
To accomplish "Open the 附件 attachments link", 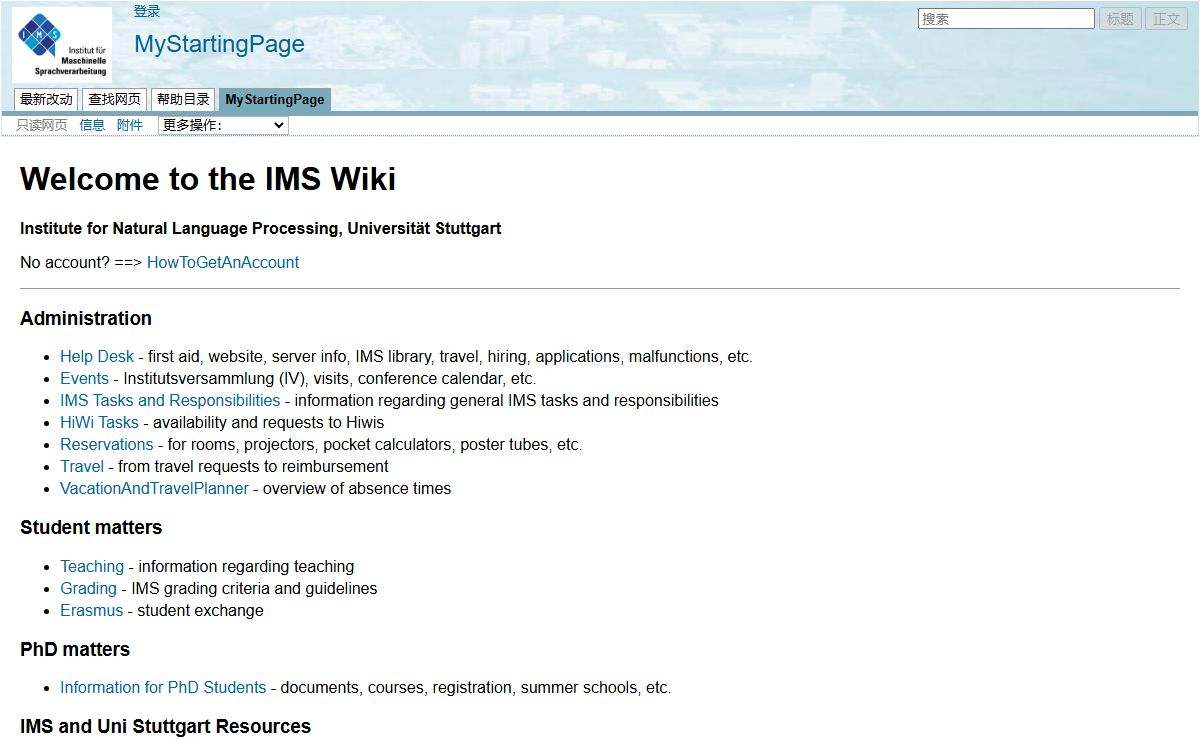I will click(x=130, y=125).
